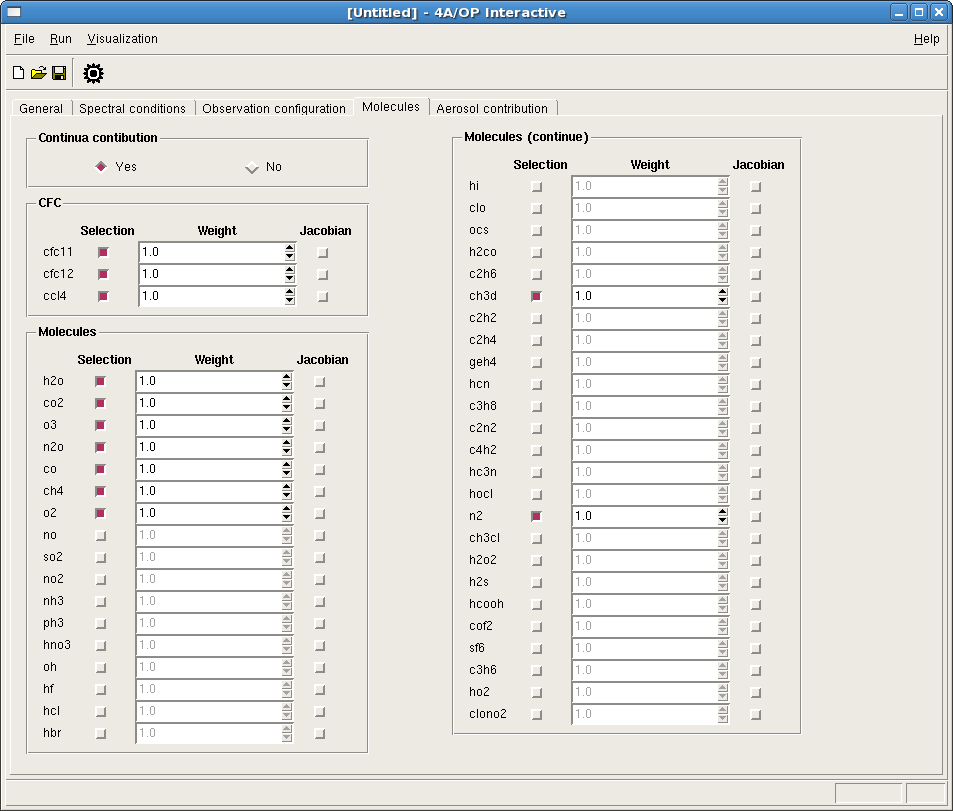Click the n2 weight input field

644,516
